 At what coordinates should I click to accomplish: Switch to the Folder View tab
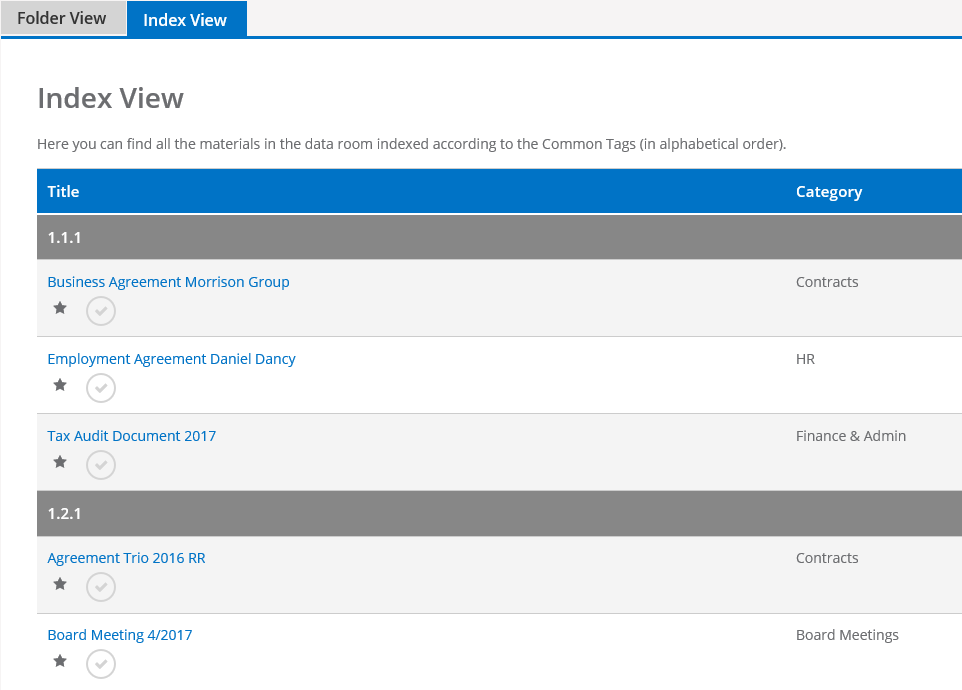click(x=62, y=17)
